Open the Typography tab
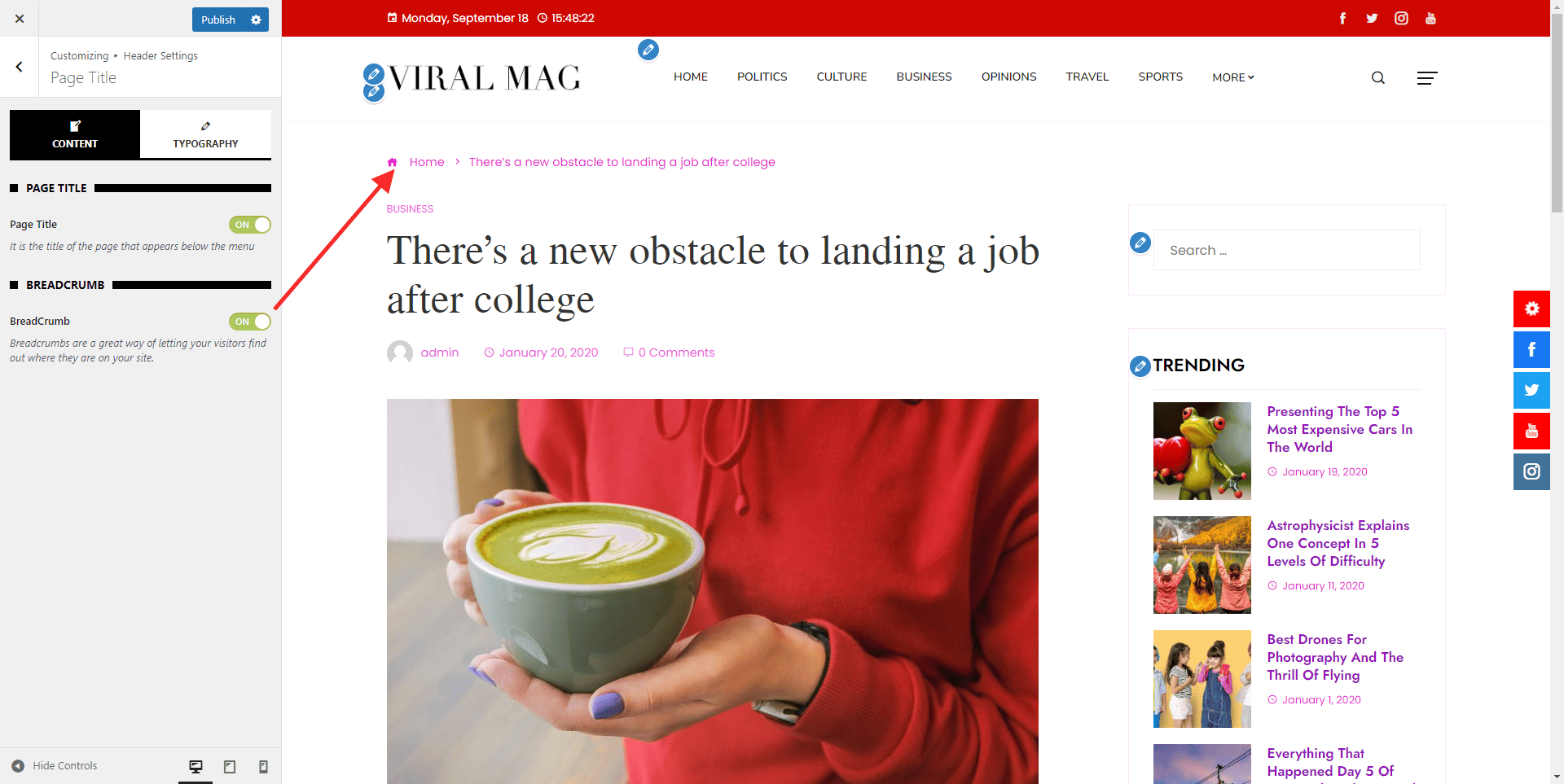This screenshot has width=1564, height=784. pyautogui.click(x=205, y=134)
